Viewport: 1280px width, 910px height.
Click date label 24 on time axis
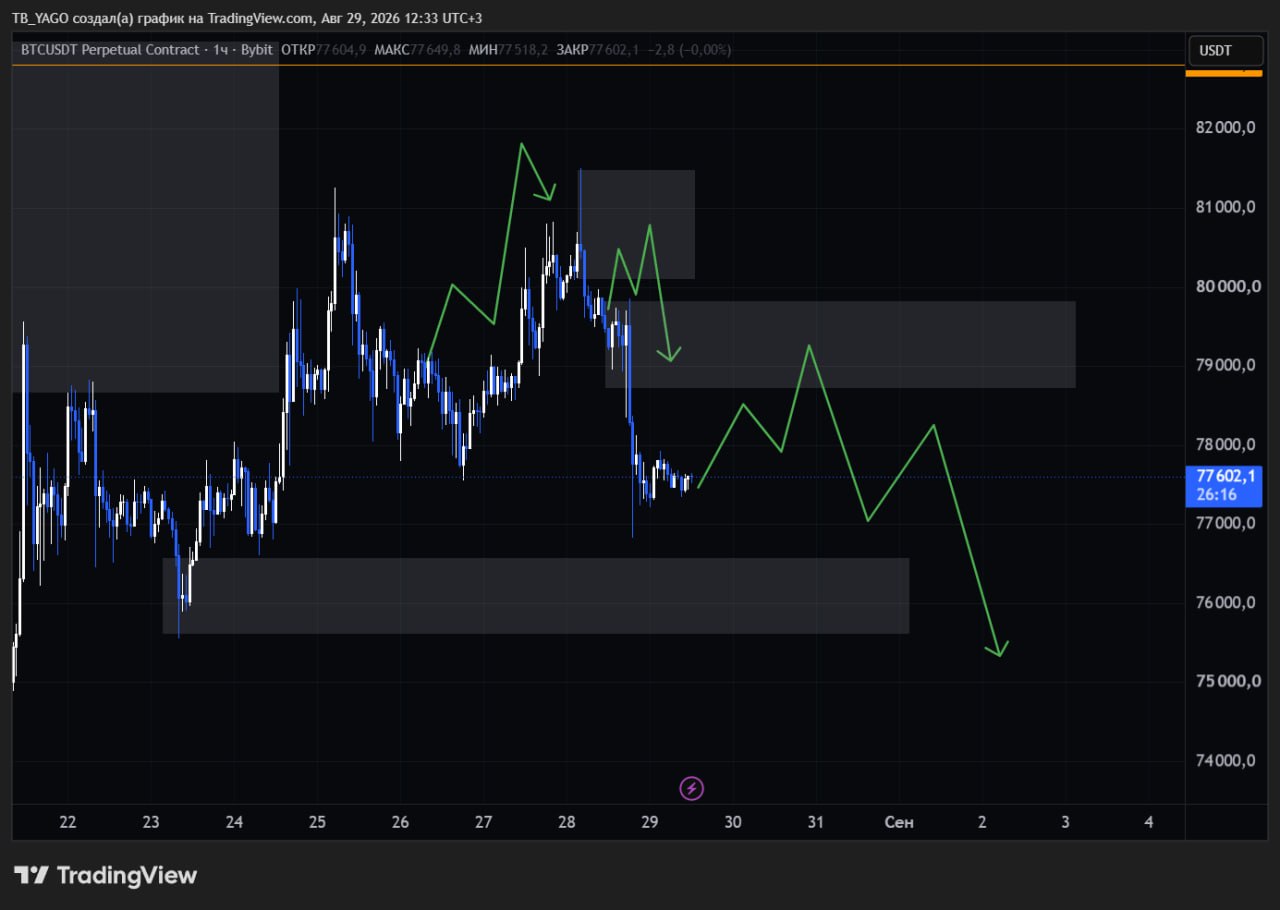(234, 822)
